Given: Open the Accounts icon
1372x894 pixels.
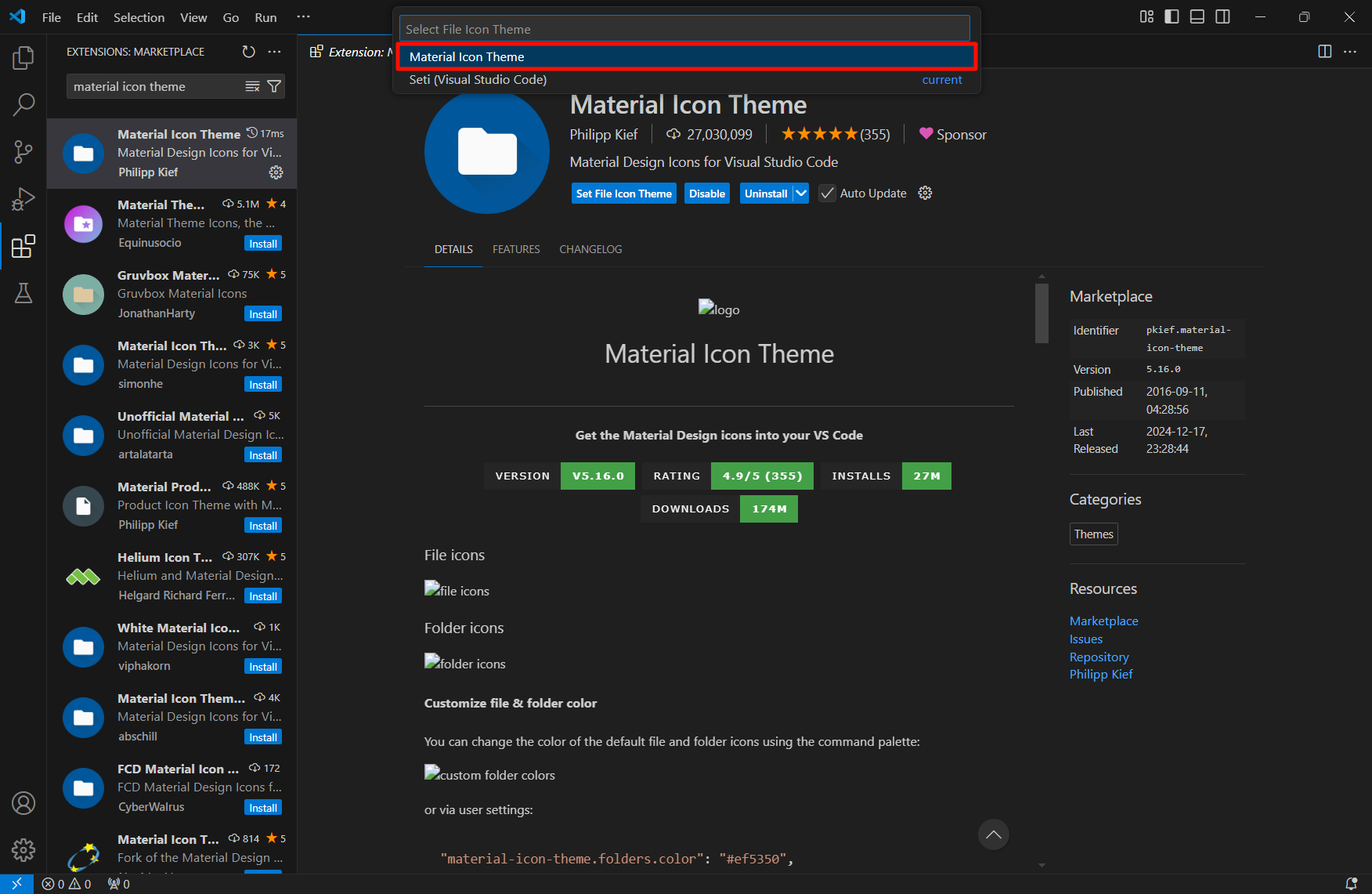Looking at the screenshot, I should point(23,803).
